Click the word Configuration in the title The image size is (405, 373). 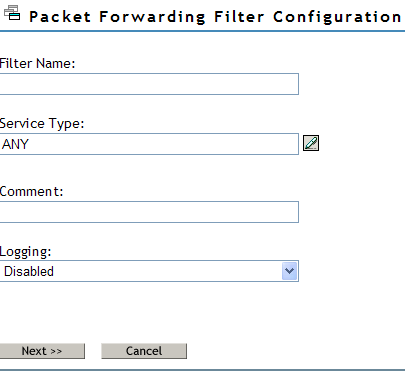pyautogui.click(x=337, y=17)
